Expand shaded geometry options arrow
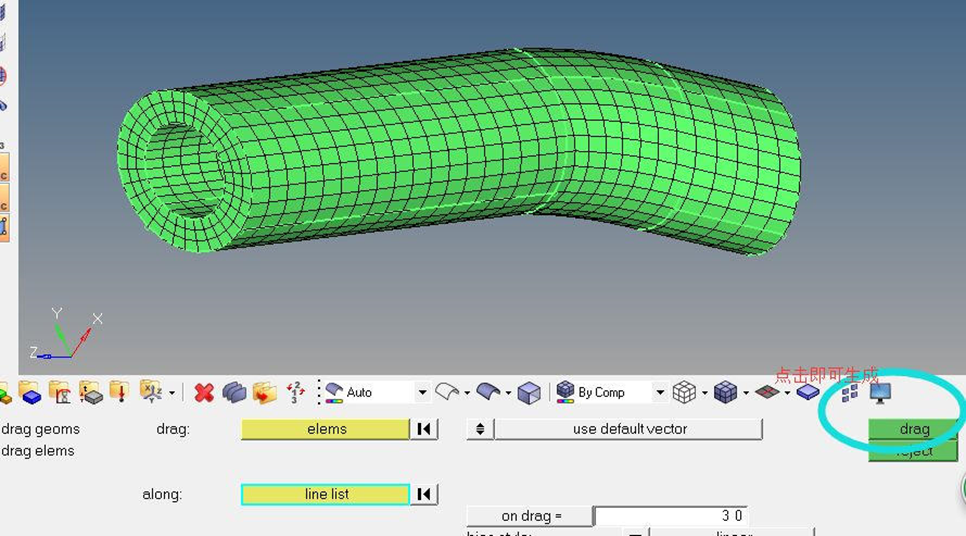966x536 pixels. tap(508, 393)
